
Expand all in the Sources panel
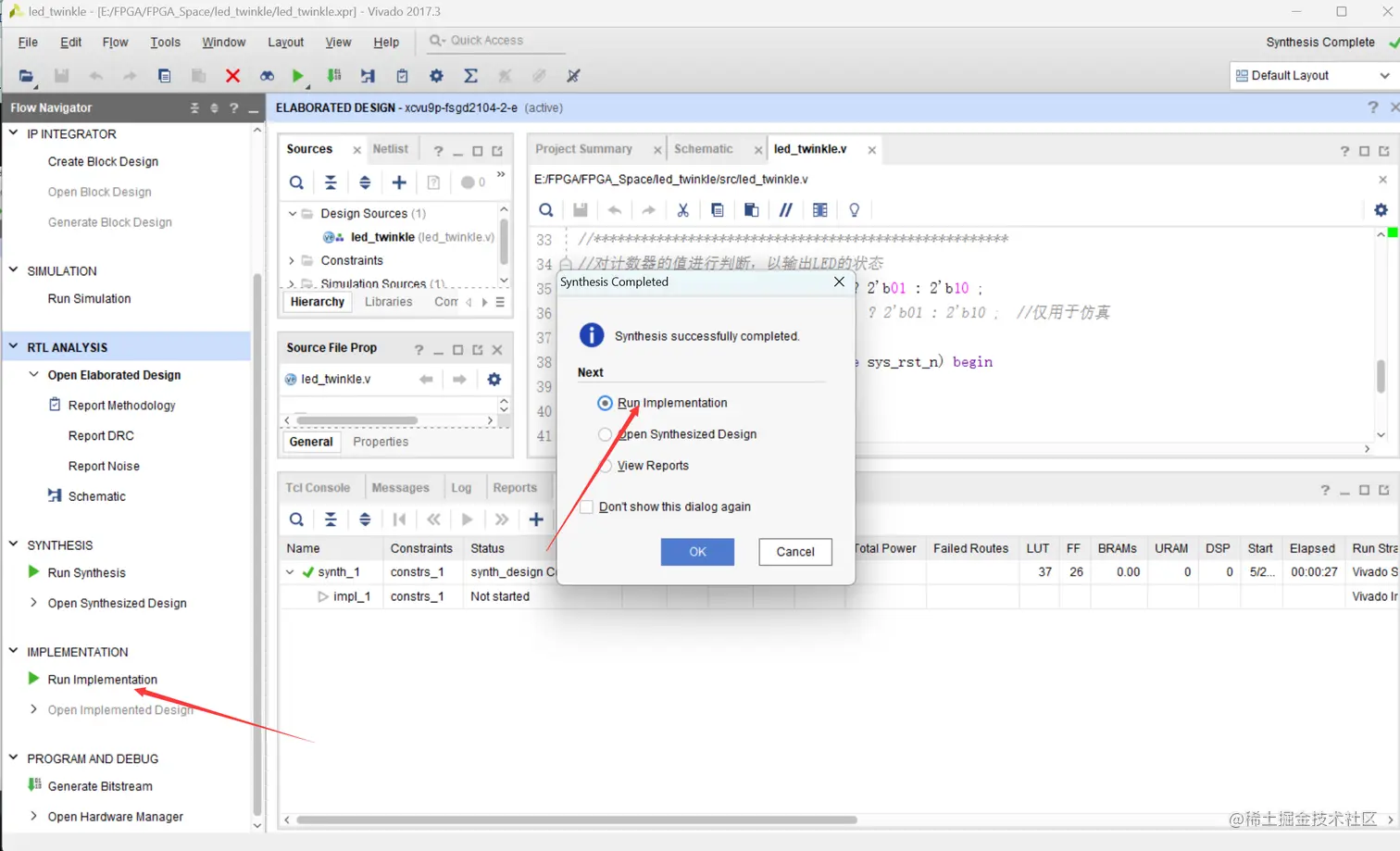point(365,182)
